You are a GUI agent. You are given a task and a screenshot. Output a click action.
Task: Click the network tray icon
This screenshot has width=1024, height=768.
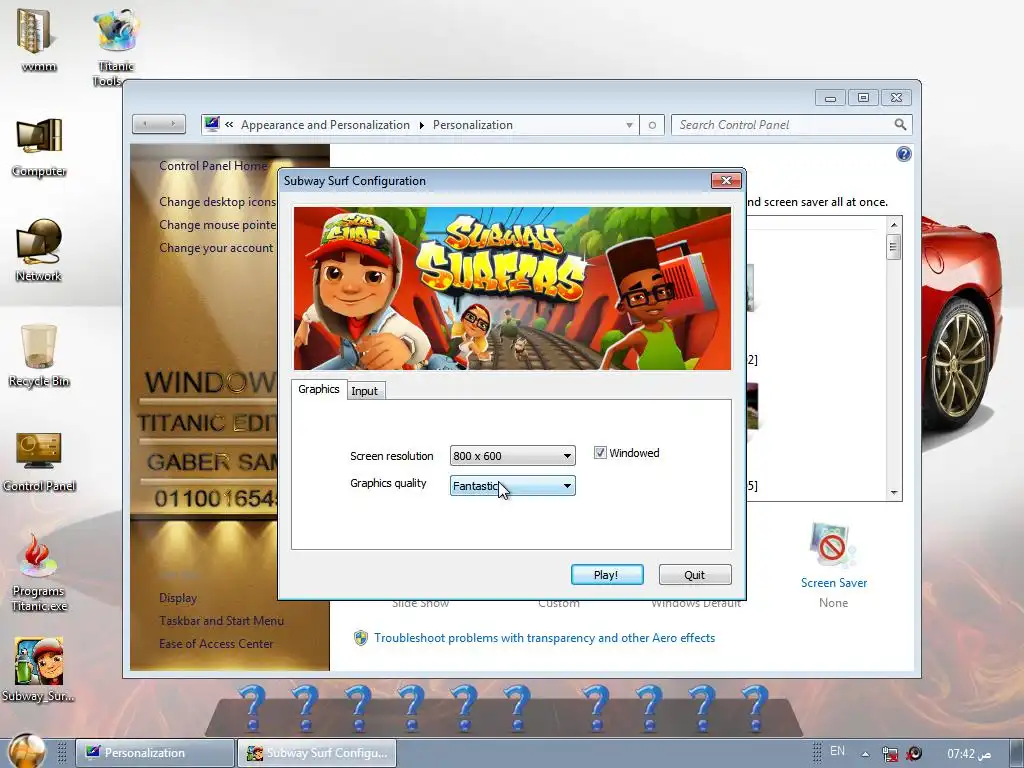(x=889, y=754)
